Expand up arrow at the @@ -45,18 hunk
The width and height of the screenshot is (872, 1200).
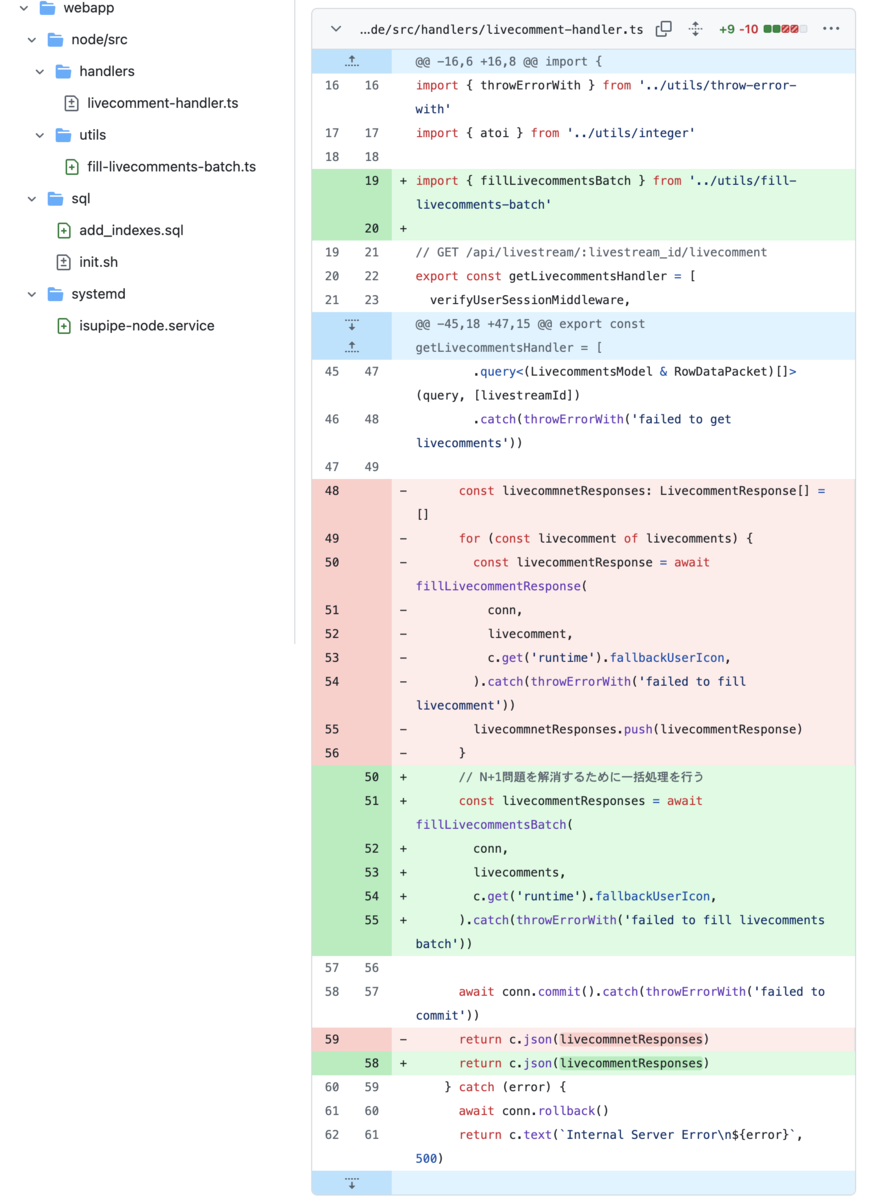[x=352, y=347]
